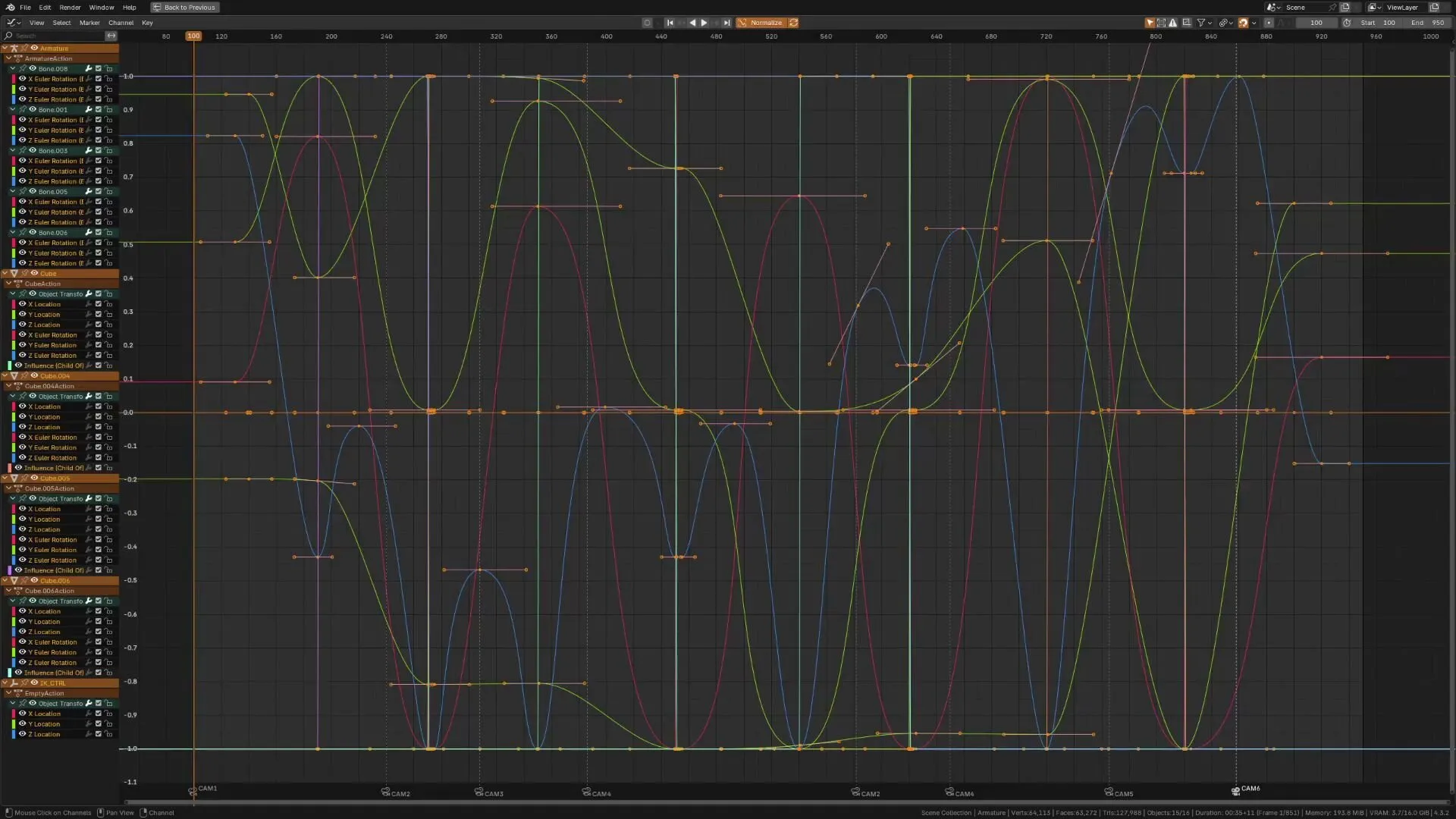Open the ViewLayer browse dropdown
This screenshot has width=1456, height=819.
1375,8
